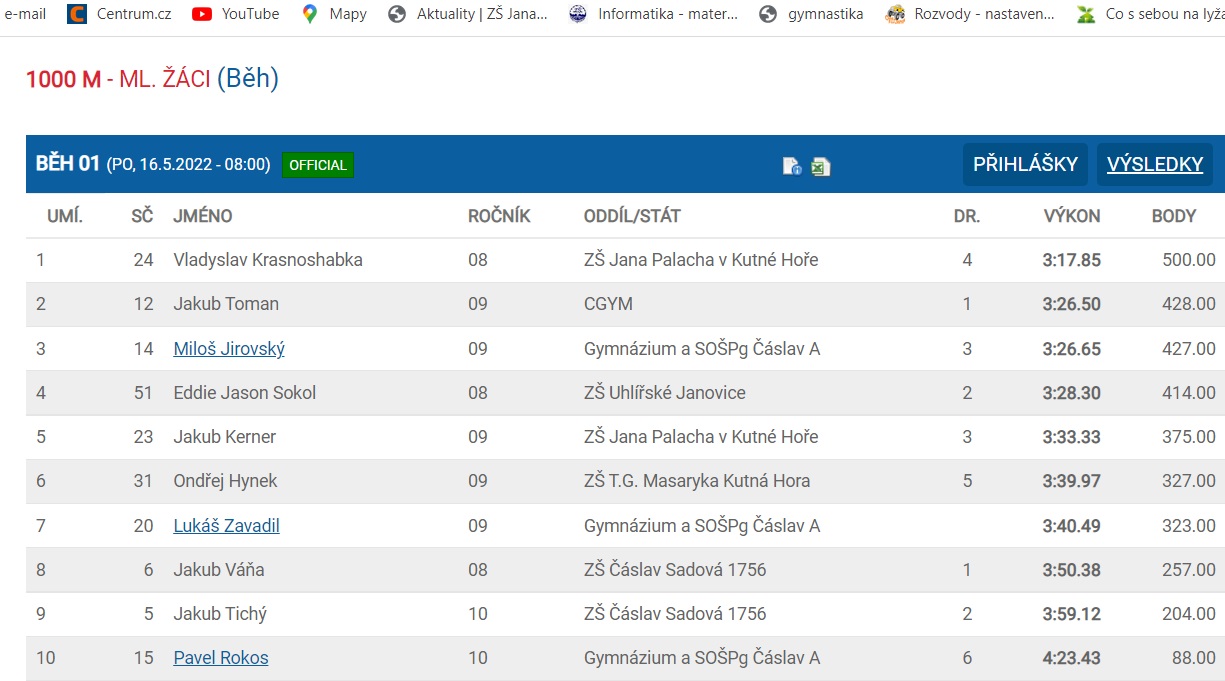
Task: Switch to the PŘIHLÁŠKY tab
Action: click(1025, 165)
